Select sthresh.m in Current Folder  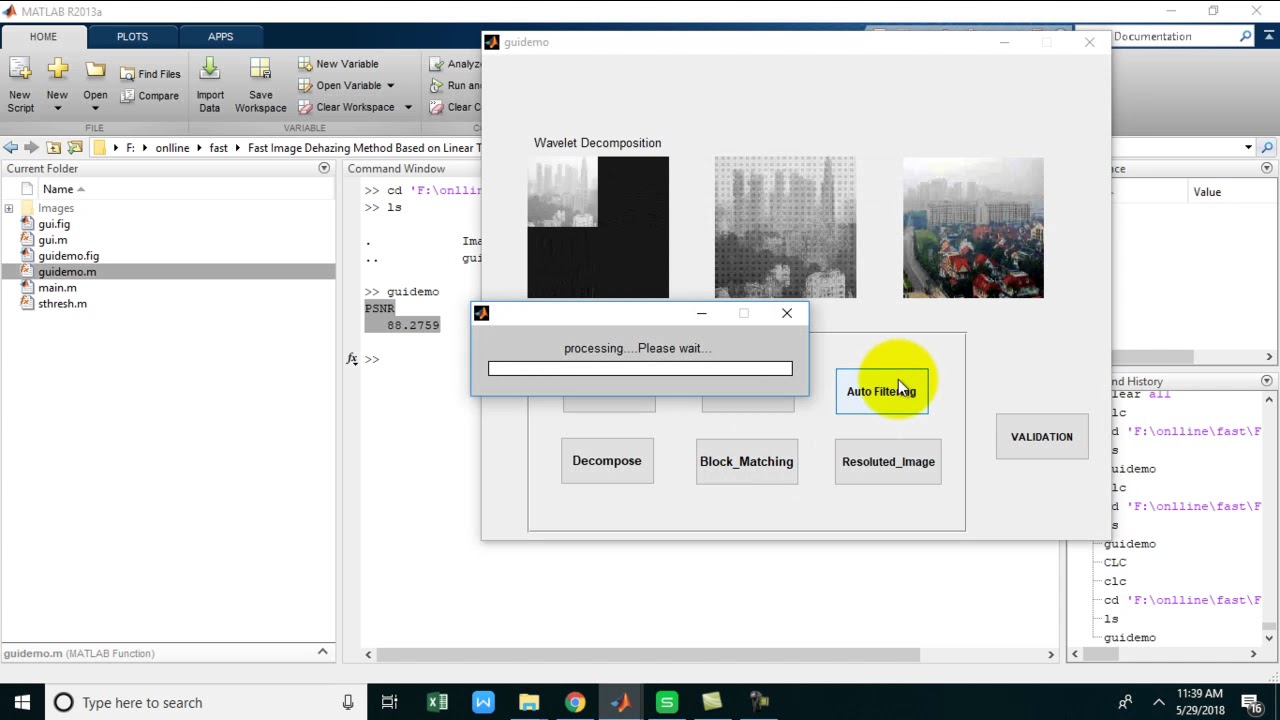62,304
